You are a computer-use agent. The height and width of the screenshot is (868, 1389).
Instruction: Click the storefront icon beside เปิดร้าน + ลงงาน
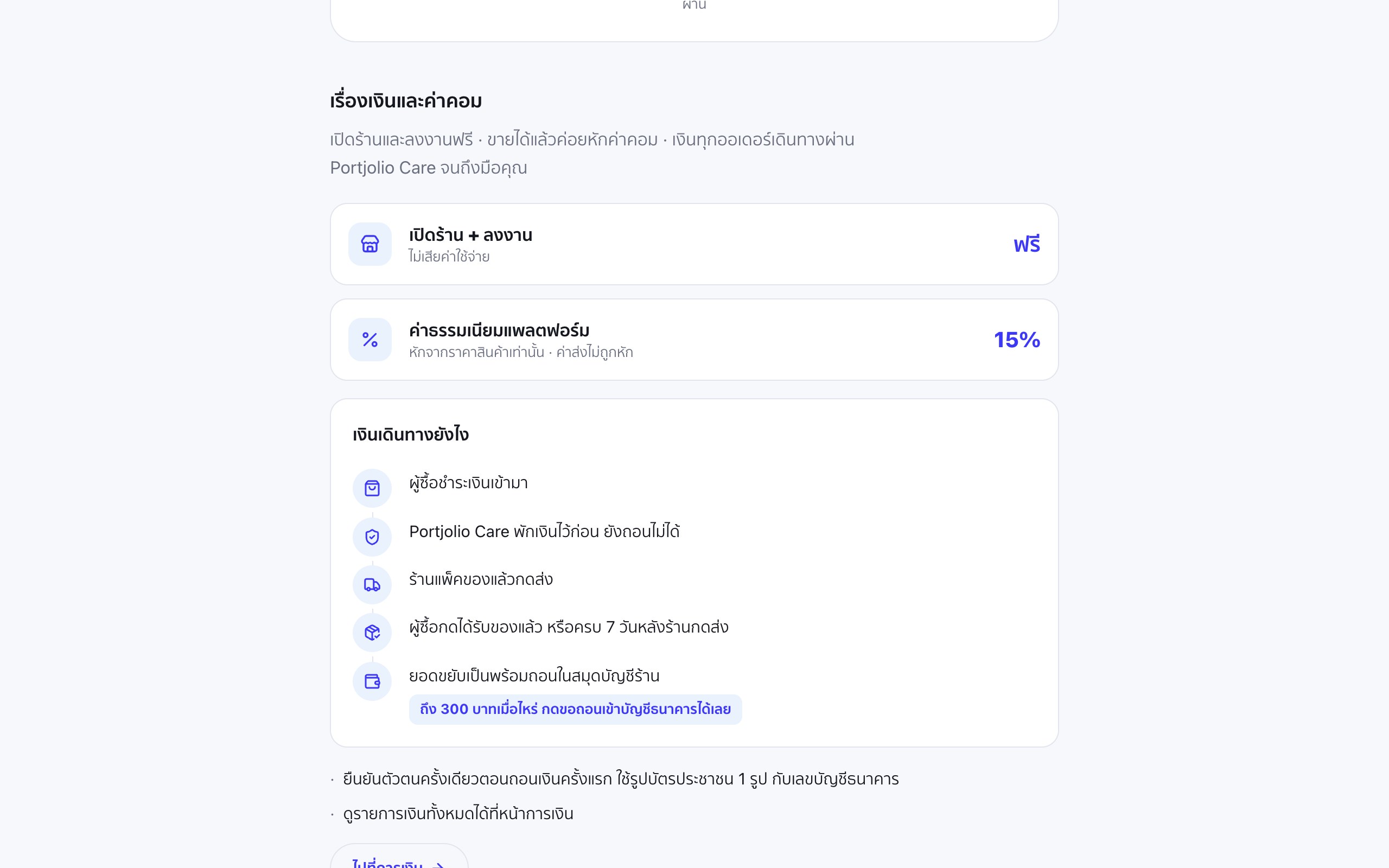click(x=369, y=244)
